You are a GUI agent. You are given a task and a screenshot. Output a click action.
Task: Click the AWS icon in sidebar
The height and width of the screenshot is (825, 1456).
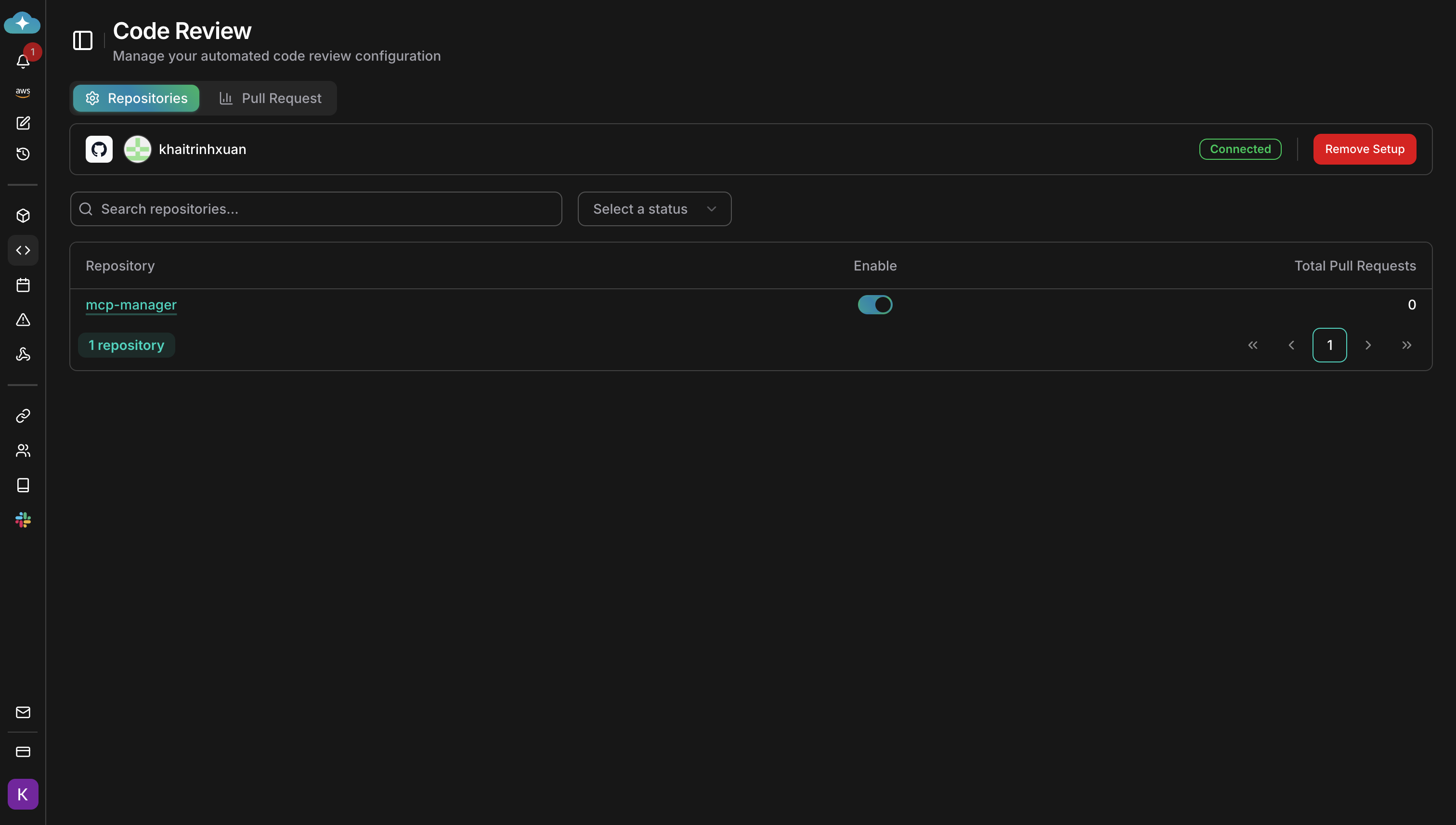[23, 92]
